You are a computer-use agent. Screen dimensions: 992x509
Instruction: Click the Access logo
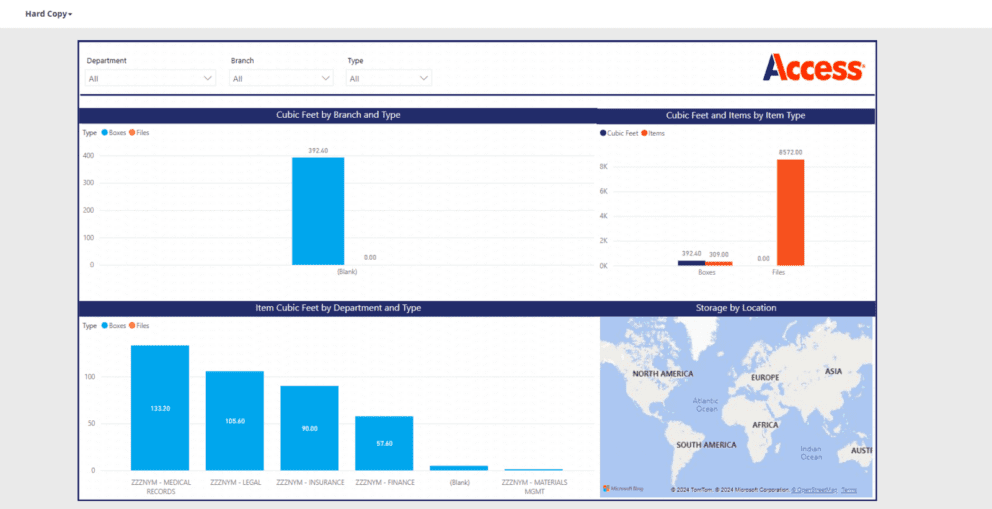click(813, 68)
